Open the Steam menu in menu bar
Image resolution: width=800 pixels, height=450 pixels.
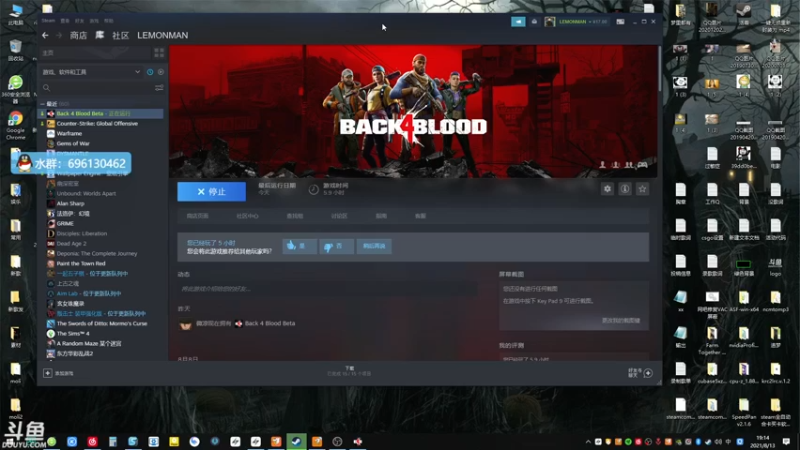pos(48,21)
